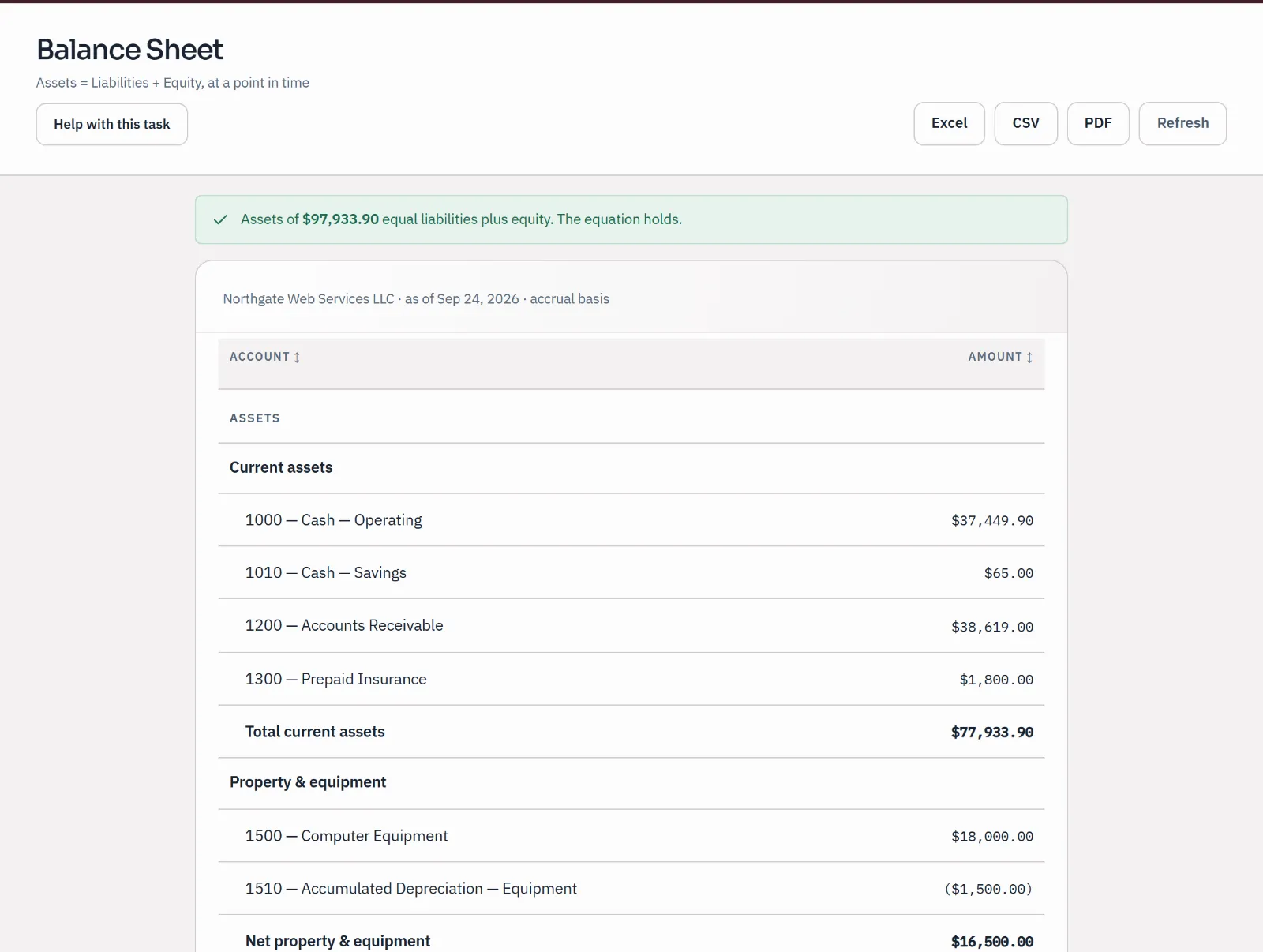Click the Amount column sort icon
The width and height of the screenshot is (1263, 952).
1029,358
